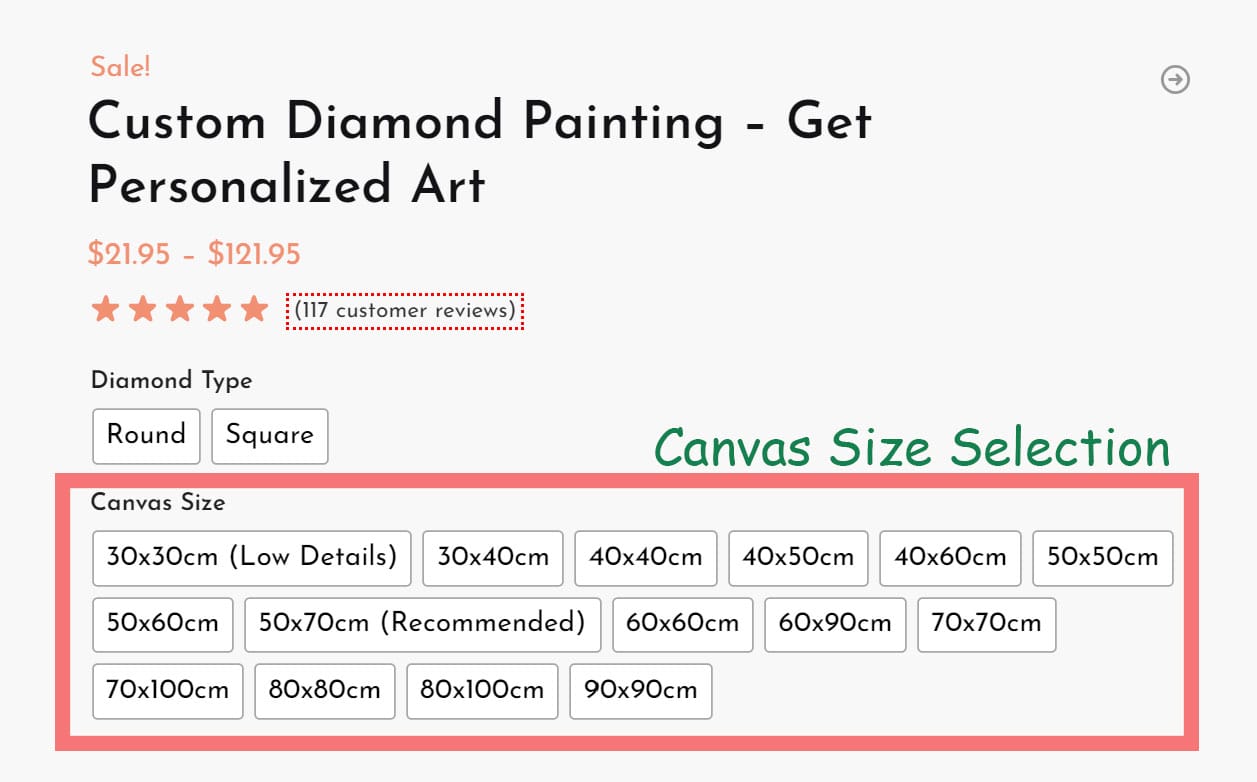Pick the 50x50cm canvas size
The height and width of the screenshot is (782, 1257).
[x=1102, y=558]
